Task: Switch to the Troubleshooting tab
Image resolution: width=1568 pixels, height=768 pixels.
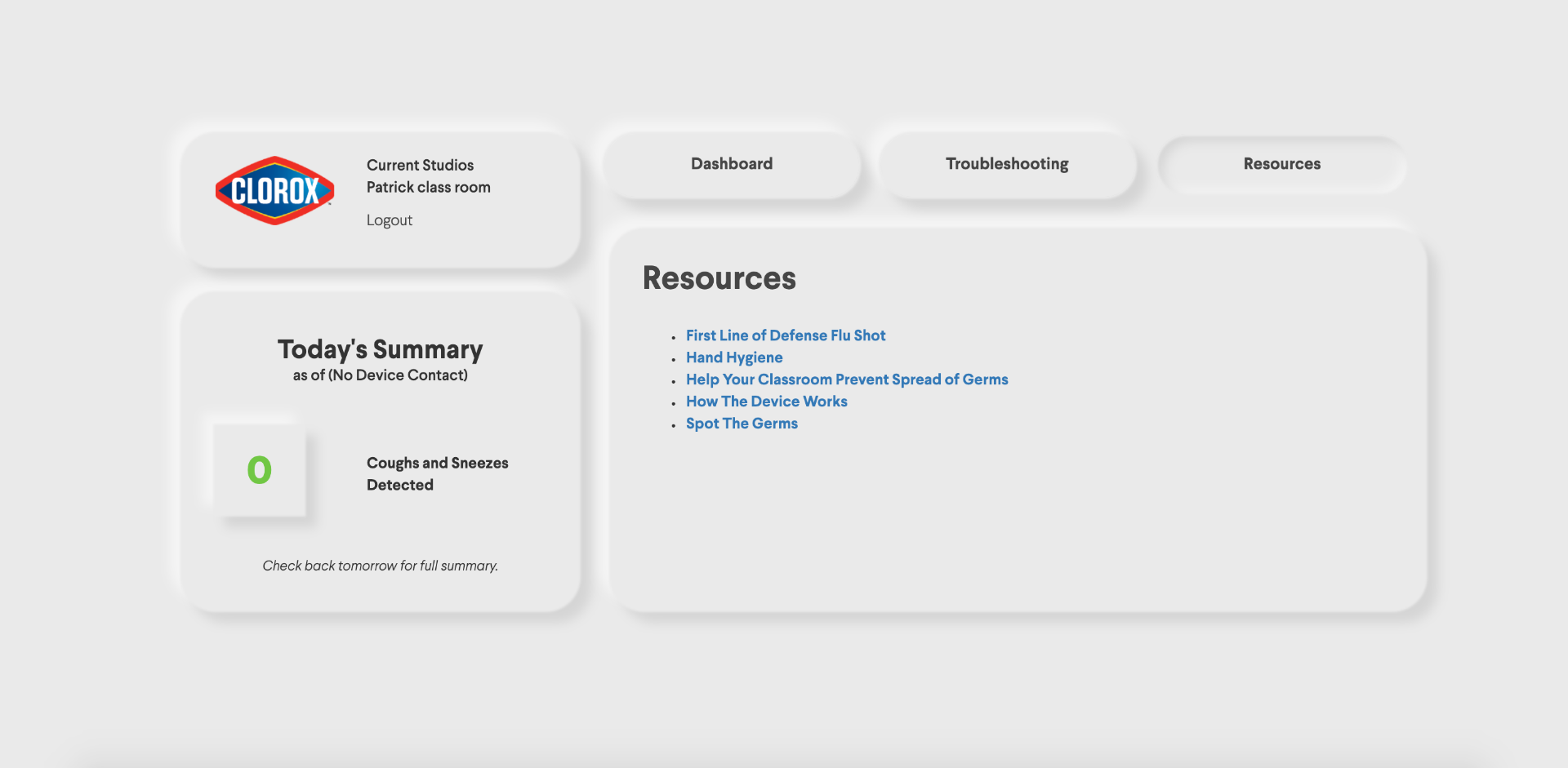Action: (1006, 164)
